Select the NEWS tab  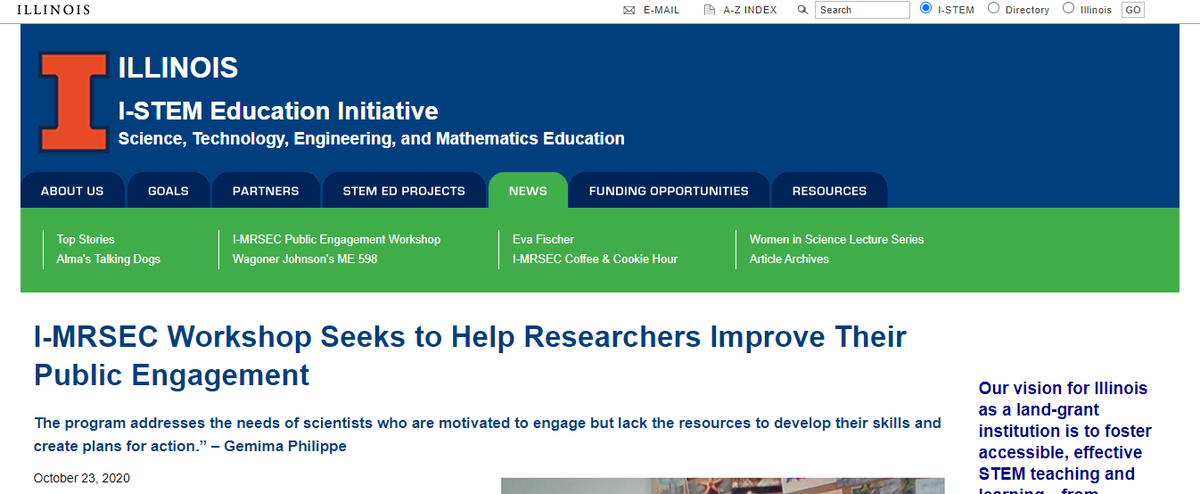coord(528,190)
